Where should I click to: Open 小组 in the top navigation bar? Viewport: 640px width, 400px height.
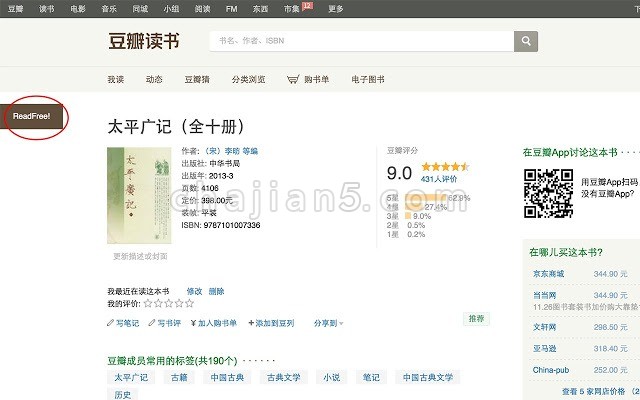171,9
